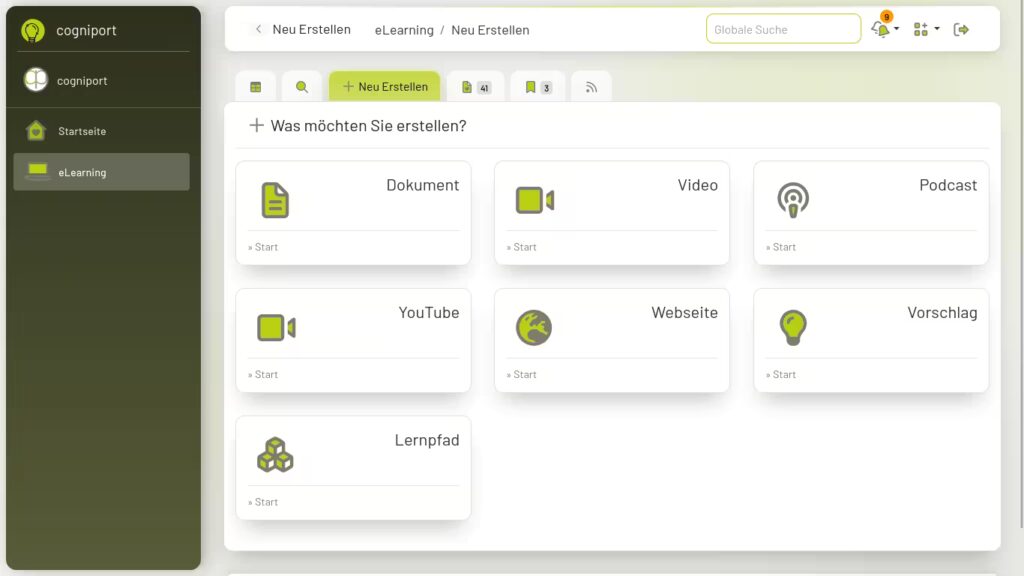This screenshot has width=1024, height=576.
Task: Click the Dokument file icon
Action: [275, 200]
